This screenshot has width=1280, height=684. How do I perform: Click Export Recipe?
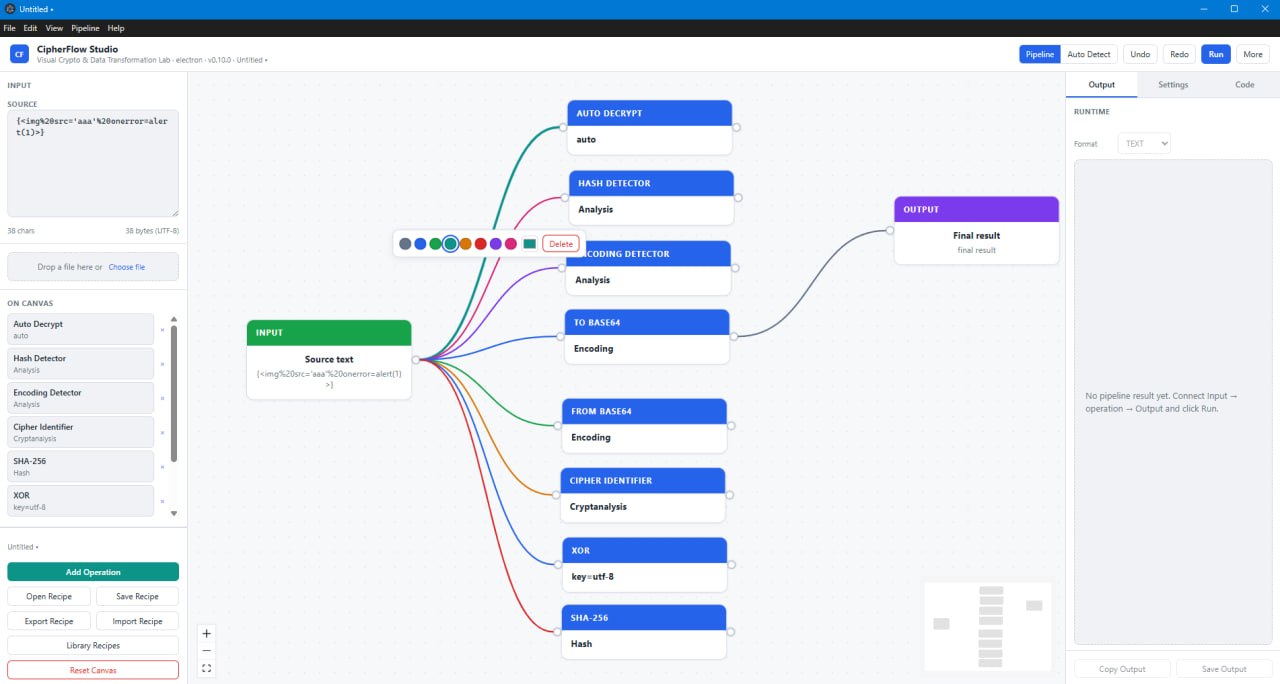tap(49, 621)
